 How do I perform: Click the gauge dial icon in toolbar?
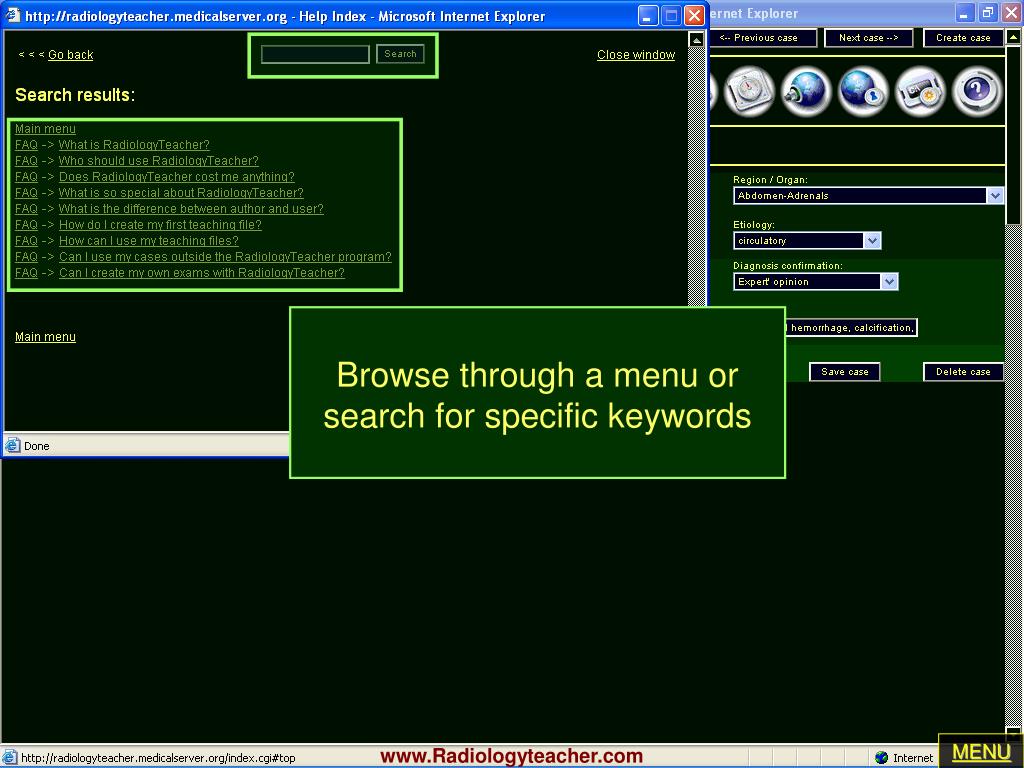tap(749, 91)
